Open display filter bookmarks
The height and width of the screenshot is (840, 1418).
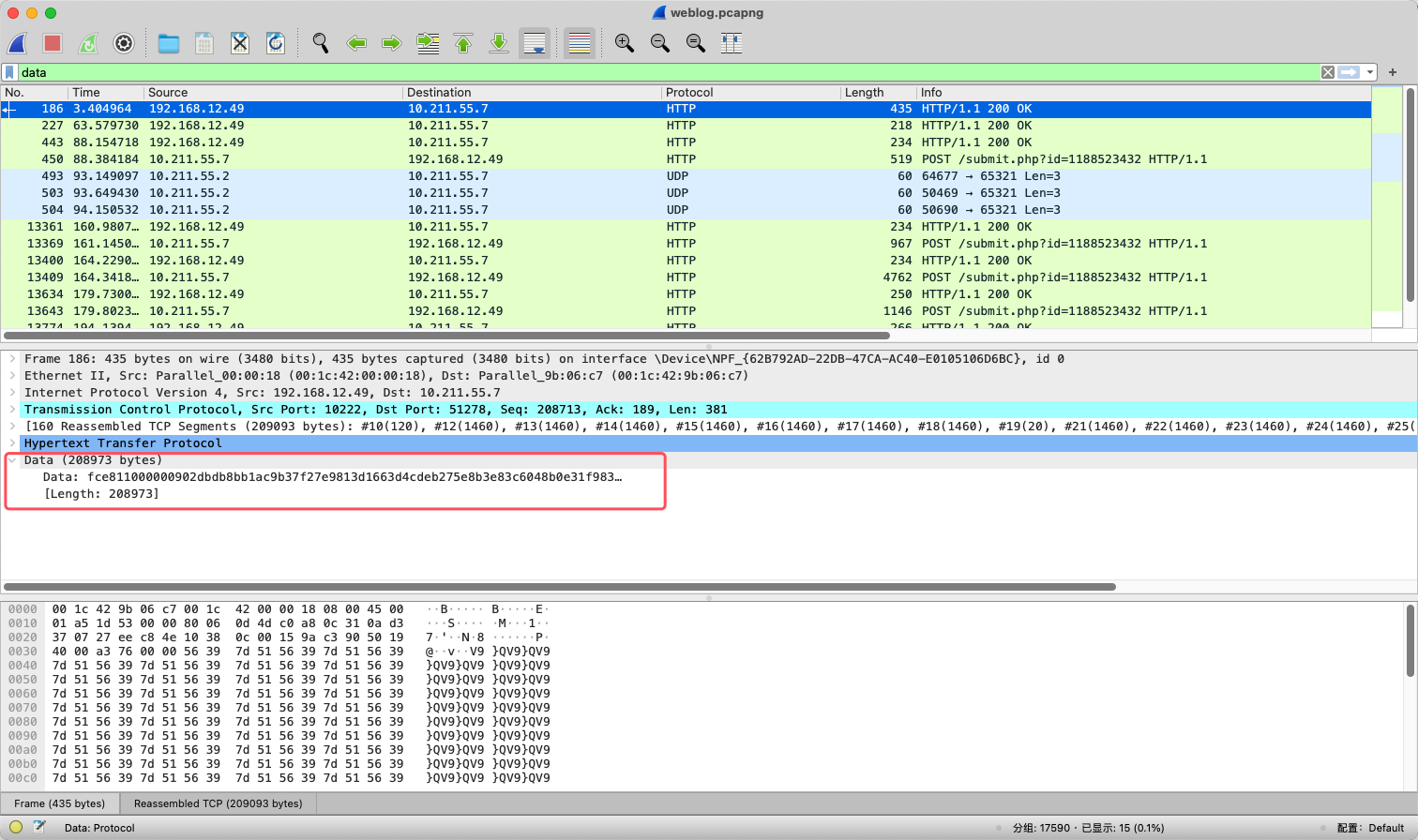click(x=9, y=72)
